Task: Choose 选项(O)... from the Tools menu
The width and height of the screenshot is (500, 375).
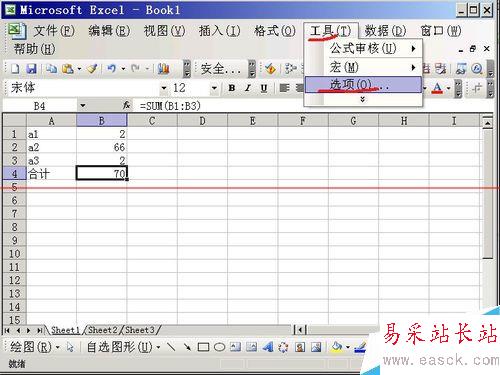Action: click(363, 85)
